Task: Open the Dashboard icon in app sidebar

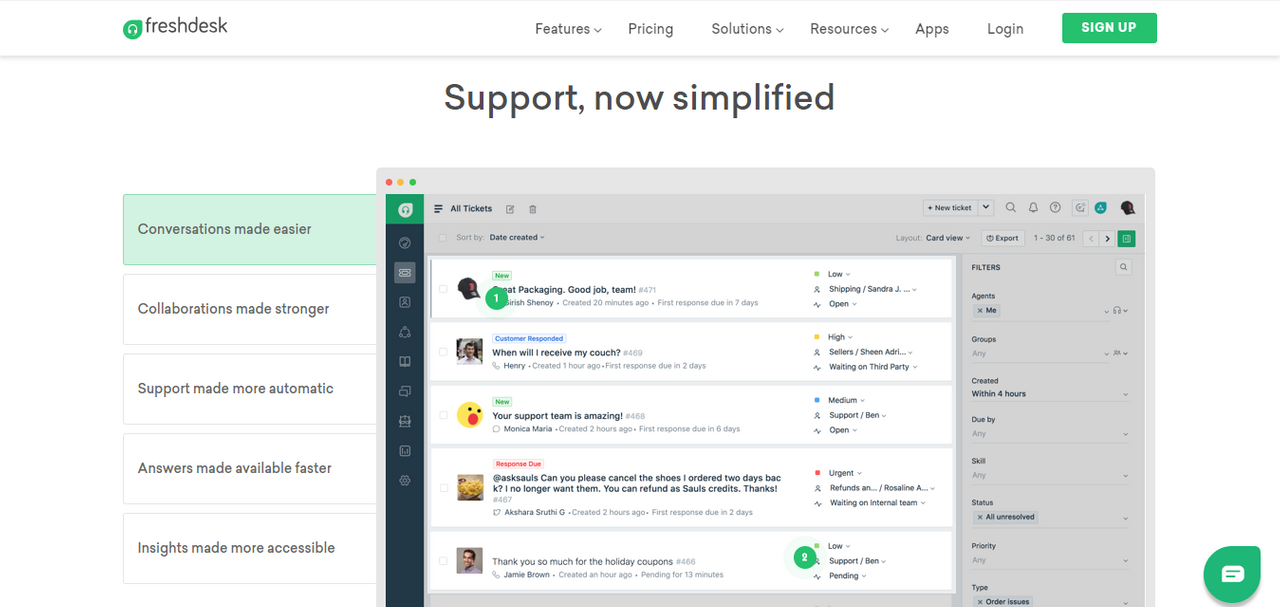Action: coord(405,243)
